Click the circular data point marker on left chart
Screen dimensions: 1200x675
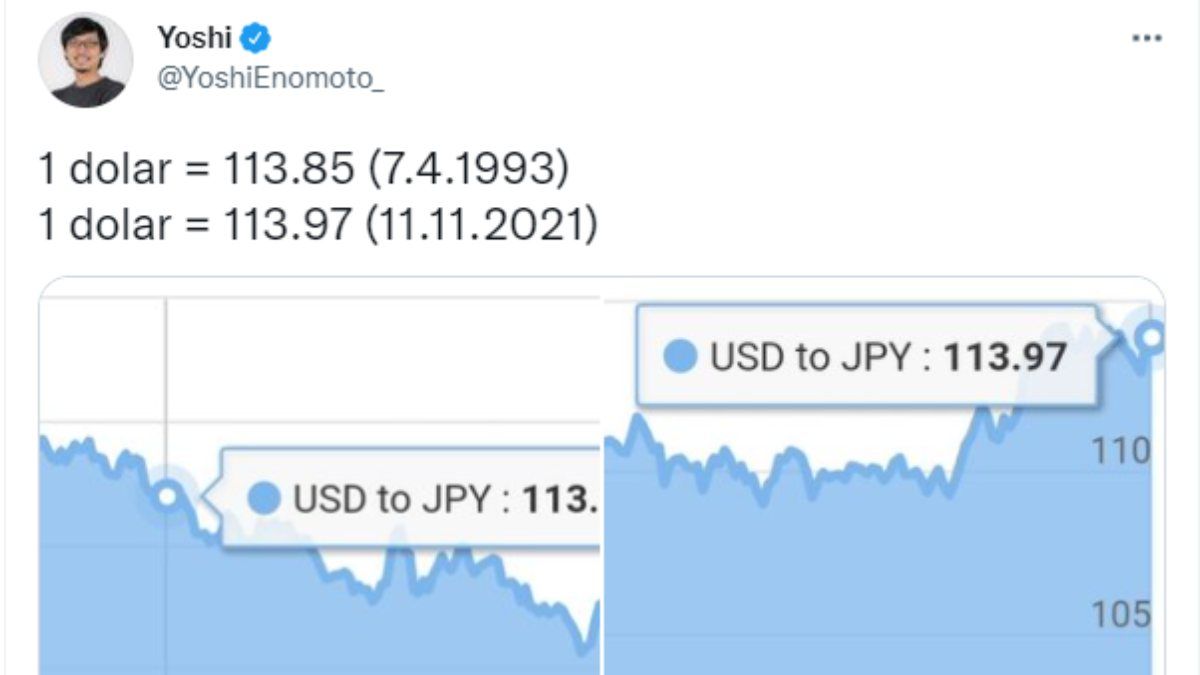click(168, 495)
